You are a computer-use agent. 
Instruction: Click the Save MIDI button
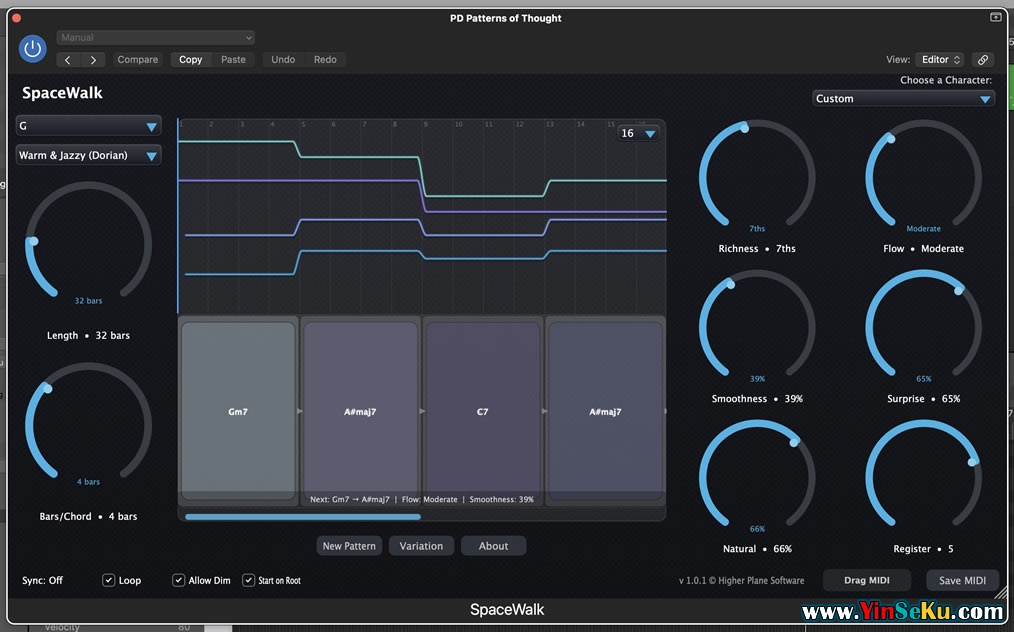pos(962,581)
